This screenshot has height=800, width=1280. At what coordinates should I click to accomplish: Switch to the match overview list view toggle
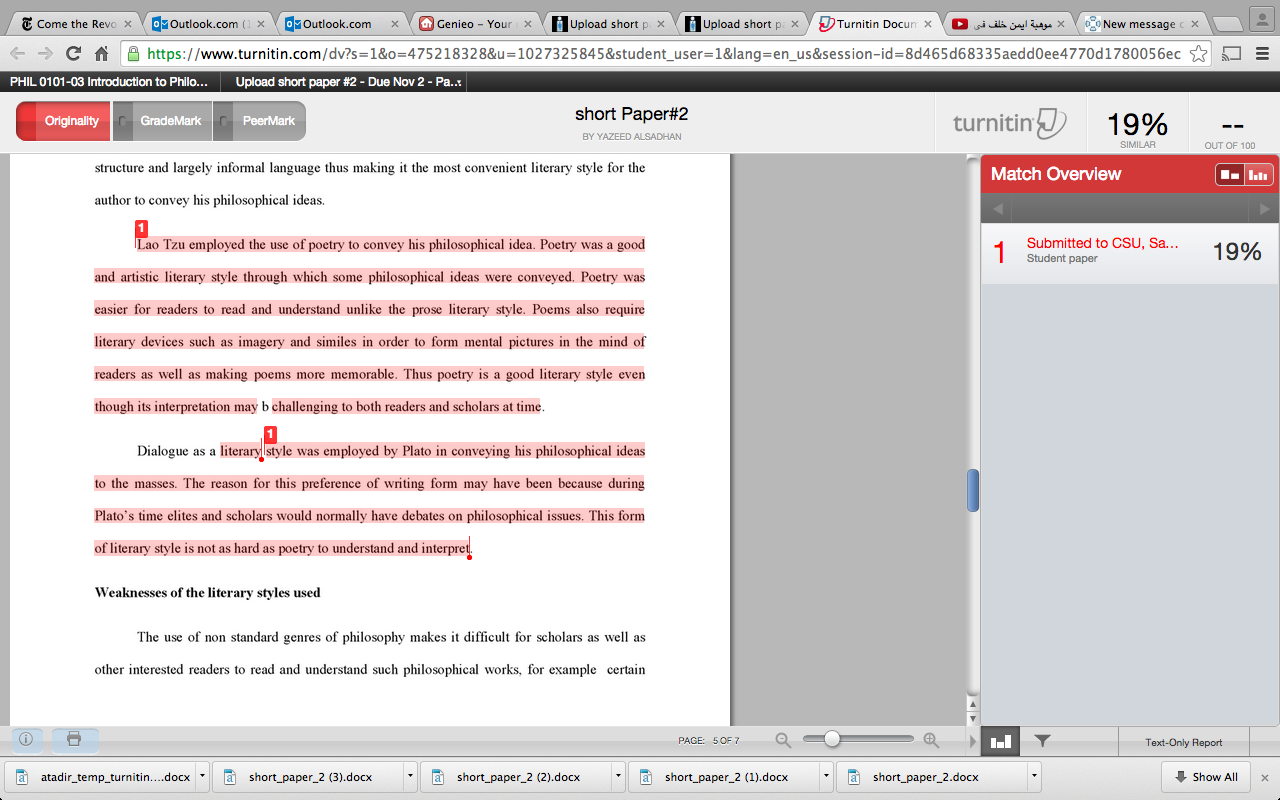click(x=1230, y=175)
